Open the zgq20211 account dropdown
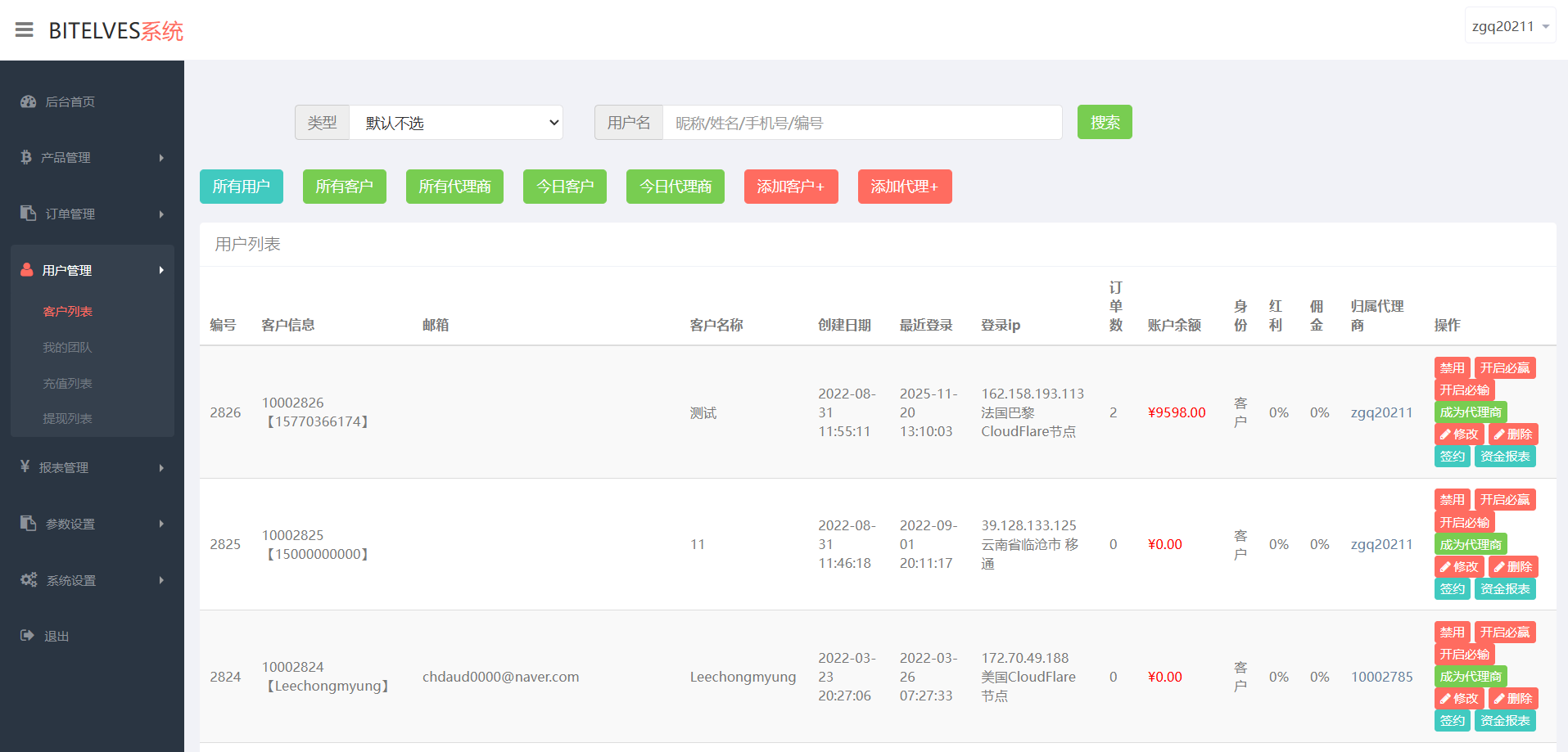The height and width of the screenshot is (752, 1568). pos(1510,26)
